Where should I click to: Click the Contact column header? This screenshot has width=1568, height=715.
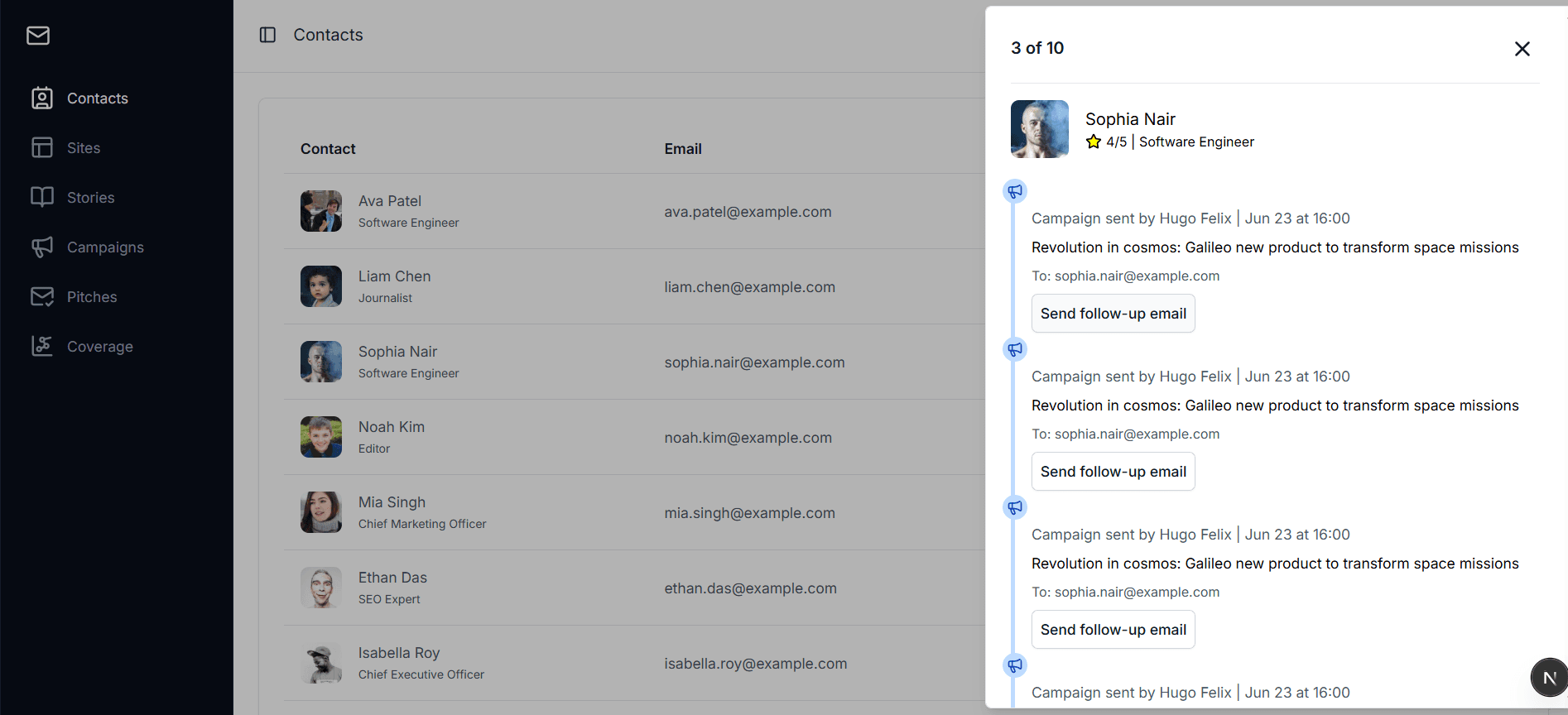coord(328,149)
